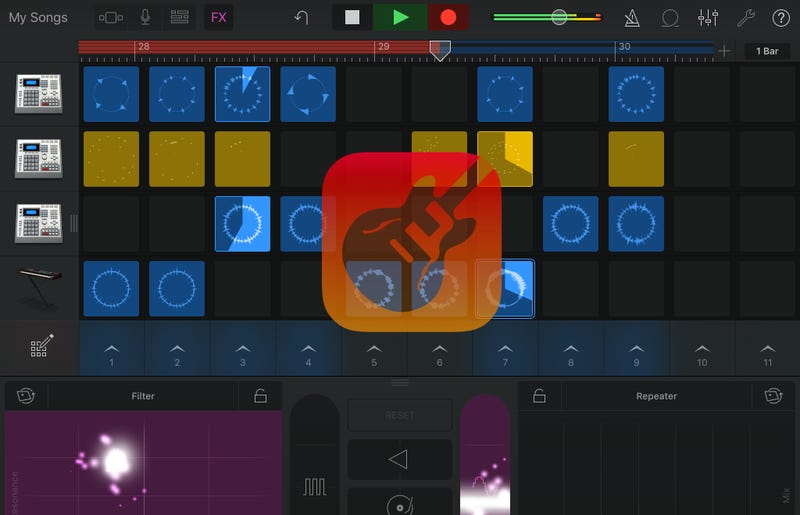Grab the FX panel resize handle lines
Viewport: 800px width, 515px height.
point(399,383)
